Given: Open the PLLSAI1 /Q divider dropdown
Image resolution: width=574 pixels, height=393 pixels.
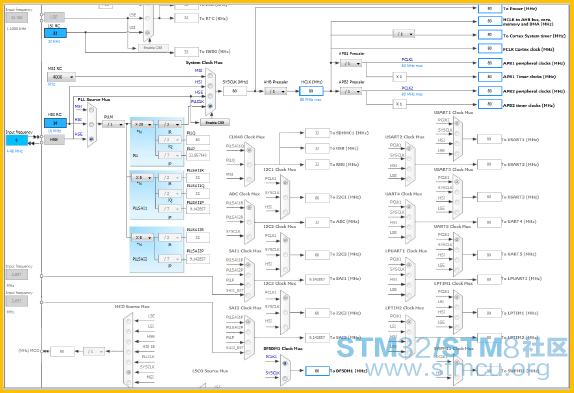Looking at the screenshot, I should tap(170, 193).
